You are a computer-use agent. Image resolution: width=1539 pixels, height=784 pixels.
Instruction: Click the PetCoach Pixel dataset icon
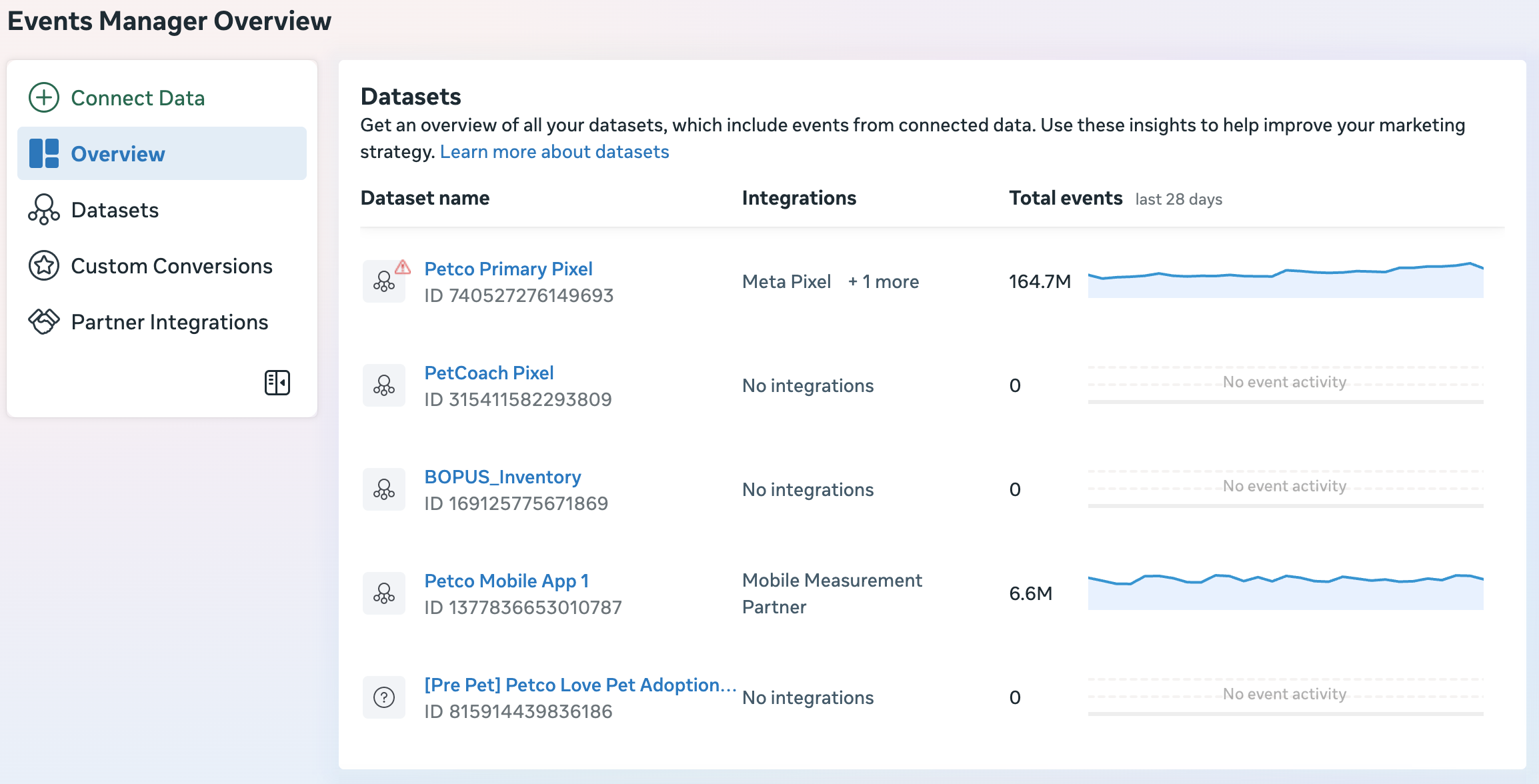tap(384, 385)
